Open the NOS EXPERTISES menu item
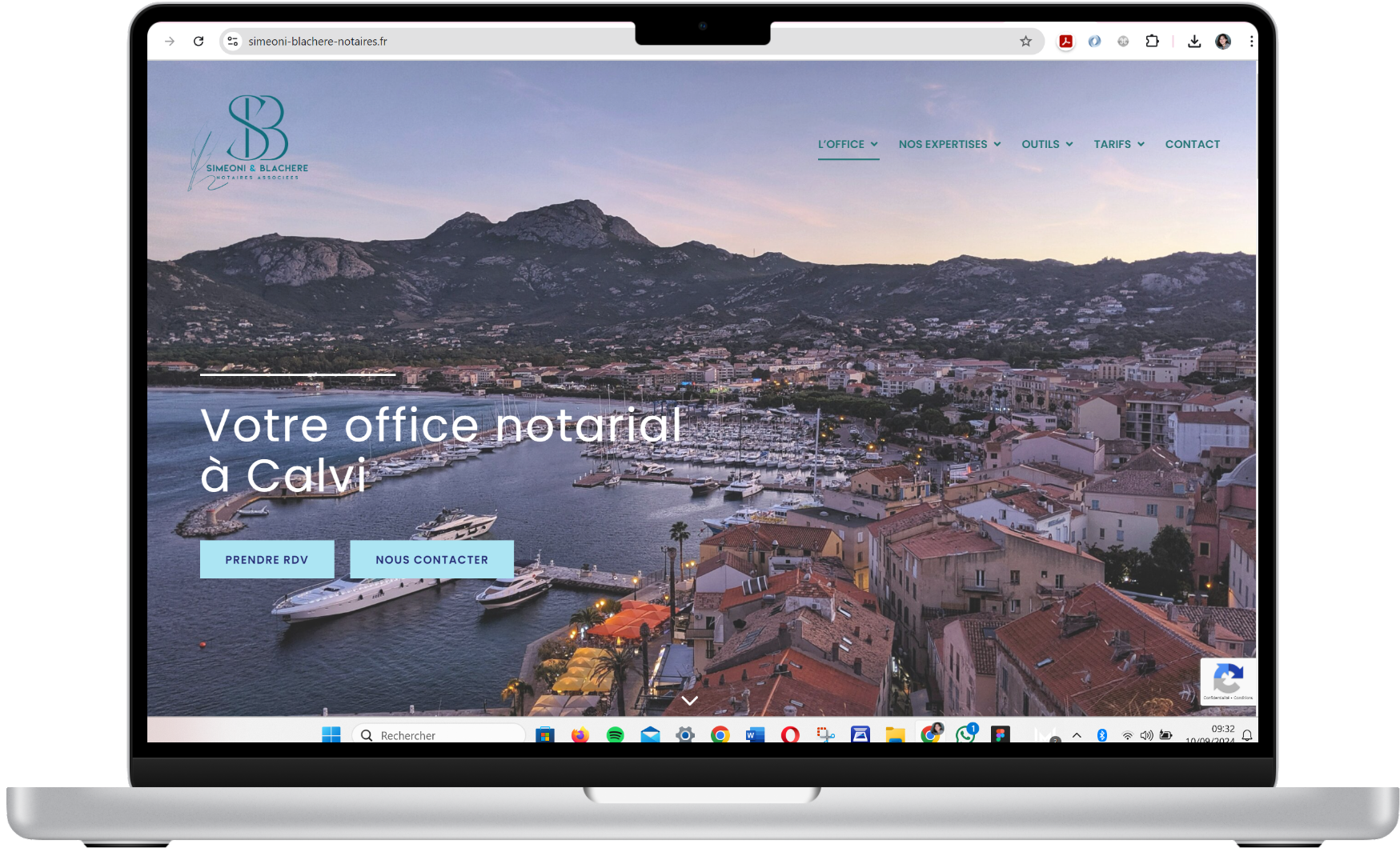This screenshot has height=852, width=1400. 943,144
